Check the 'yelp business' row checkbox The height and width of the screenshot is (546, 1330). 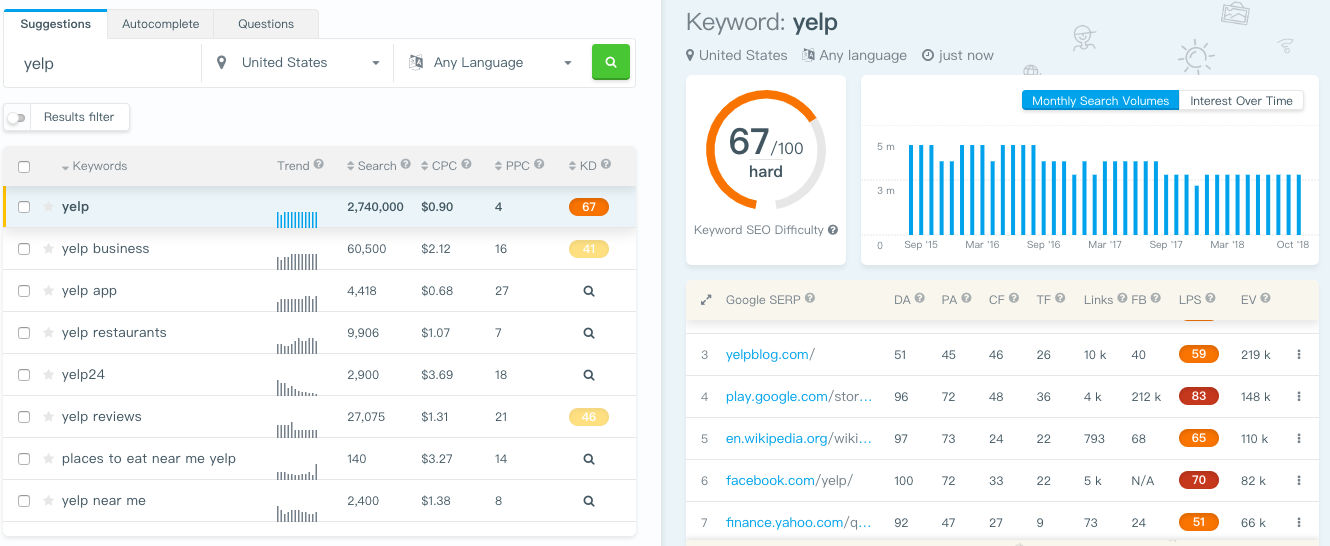(x=24, y=249)
